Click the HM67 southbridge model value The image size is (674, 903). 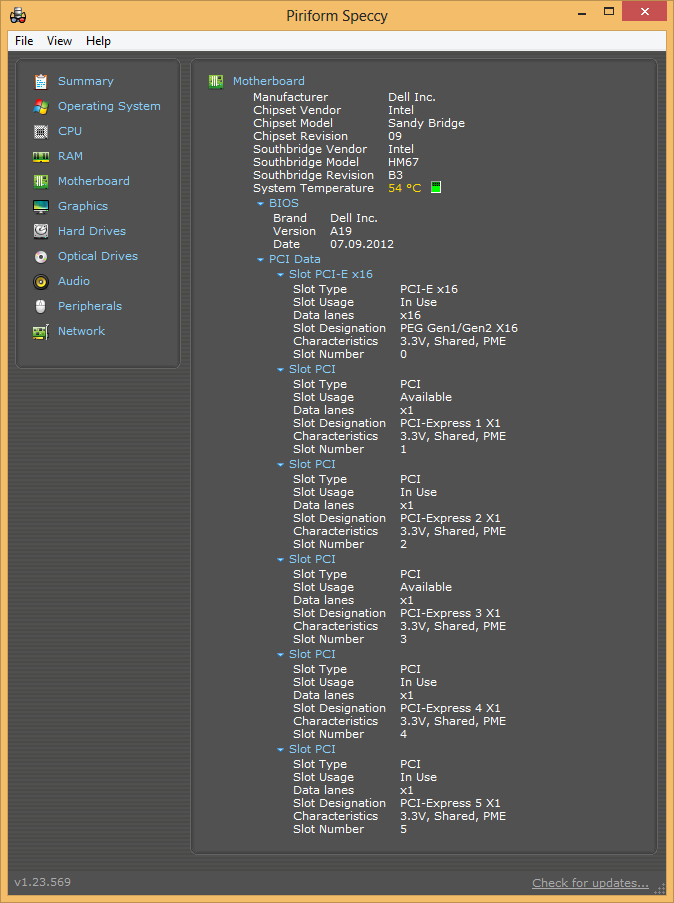coord(403,162)
